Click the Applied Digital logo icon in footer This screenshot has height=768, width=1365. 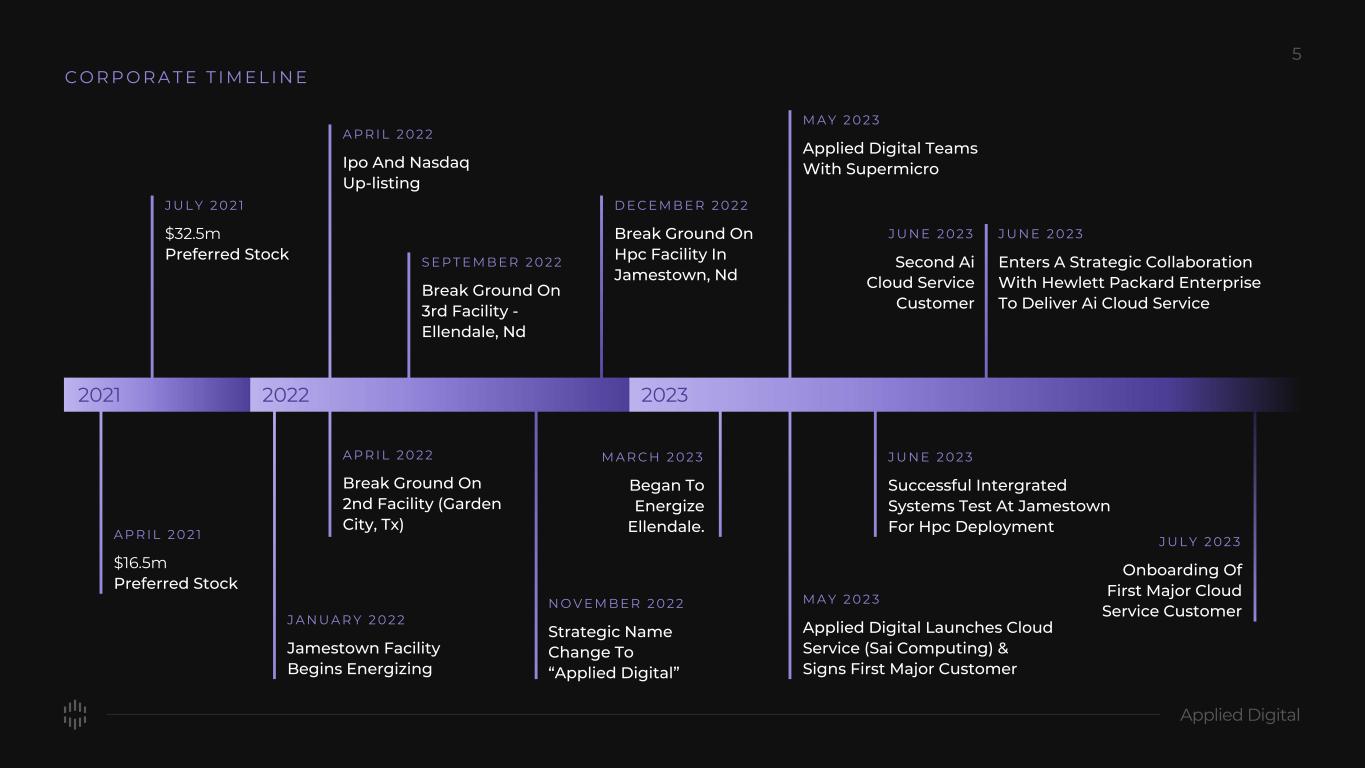[x=75, y=715]
